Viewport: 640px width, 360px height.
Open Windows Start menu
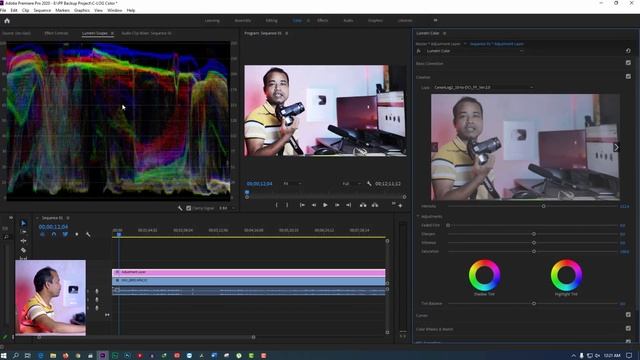[x=4, y=356]
